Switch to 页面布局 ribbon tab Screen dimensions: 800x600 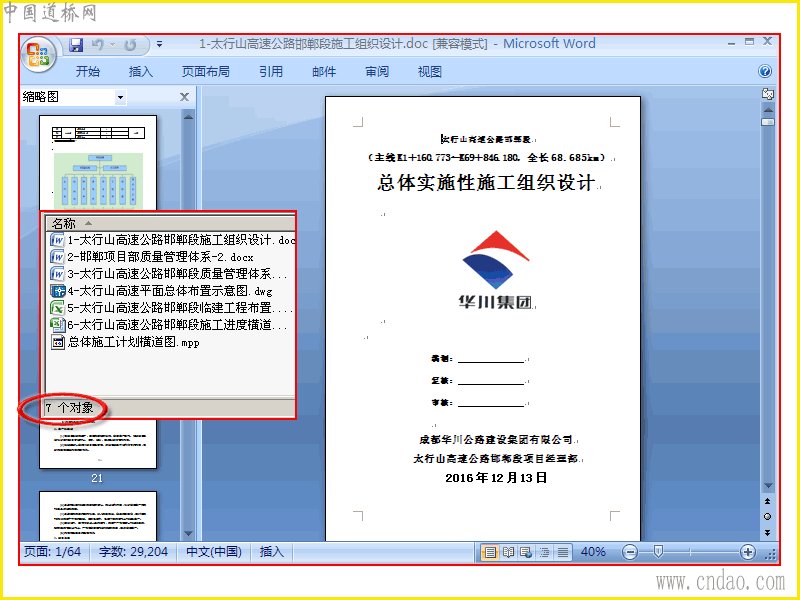coord(206,71)
